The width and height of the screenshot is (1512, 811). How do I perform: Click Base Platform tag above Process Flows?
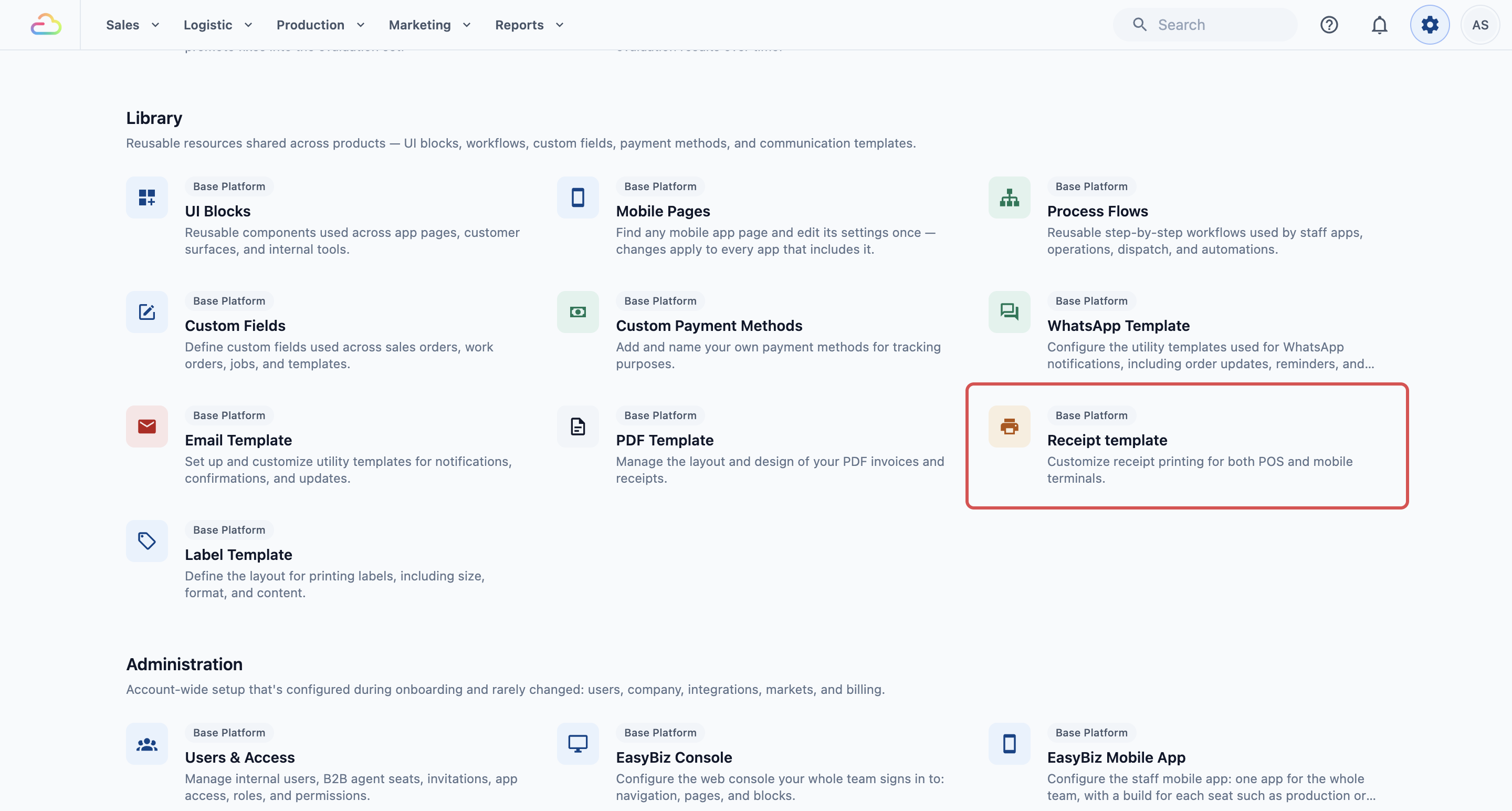1091,186
